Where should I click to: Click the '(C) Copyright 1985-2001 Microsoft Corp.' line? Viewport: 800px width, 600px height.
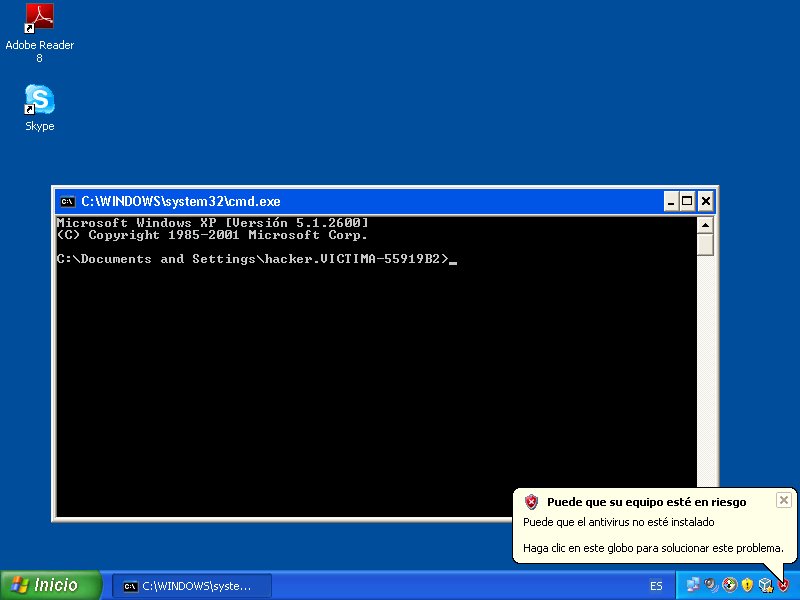click(x=212, y=235)
